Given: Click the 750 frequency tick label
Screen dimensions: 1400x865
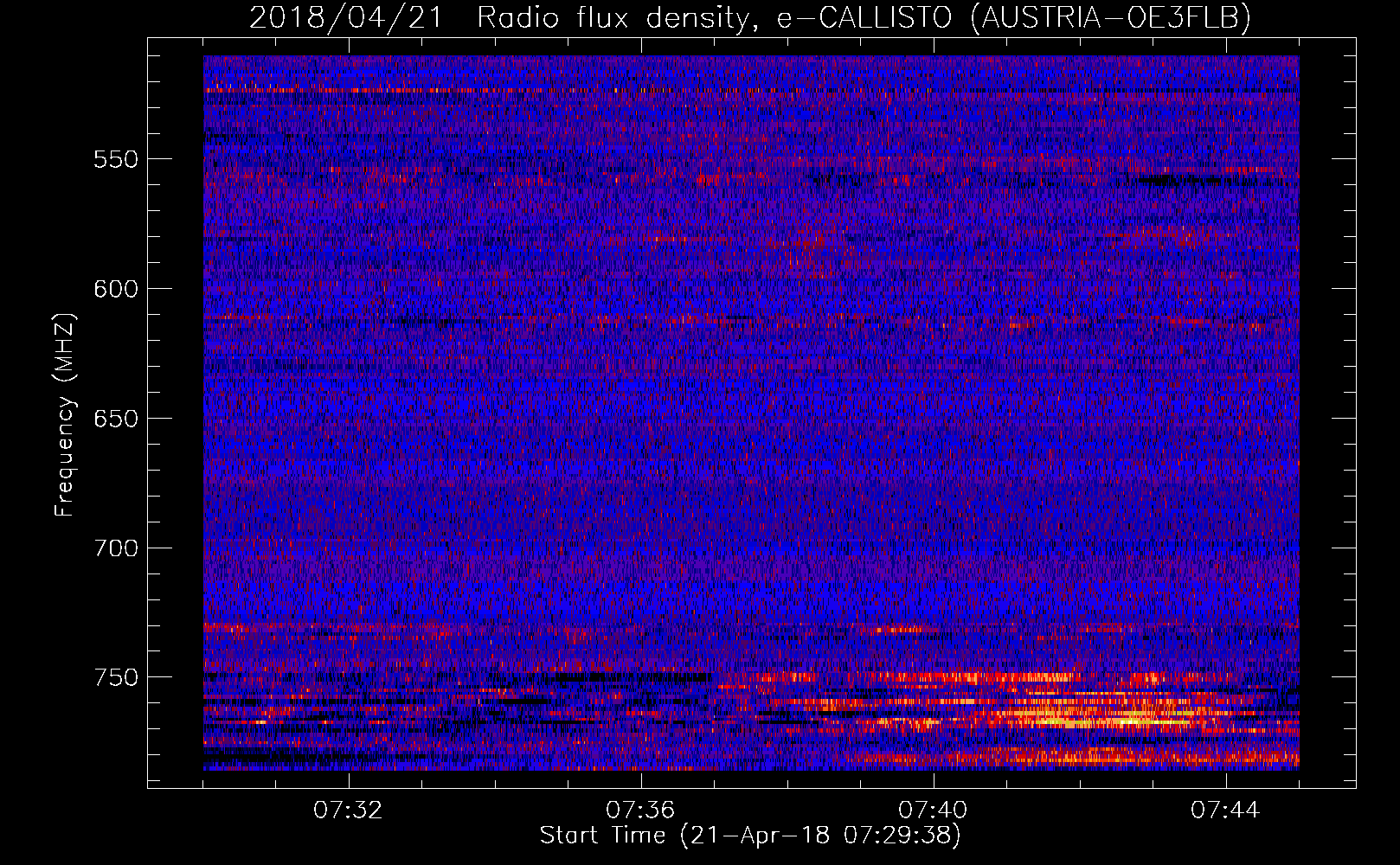Looking at the screenshot, I should tap(116, 677).
